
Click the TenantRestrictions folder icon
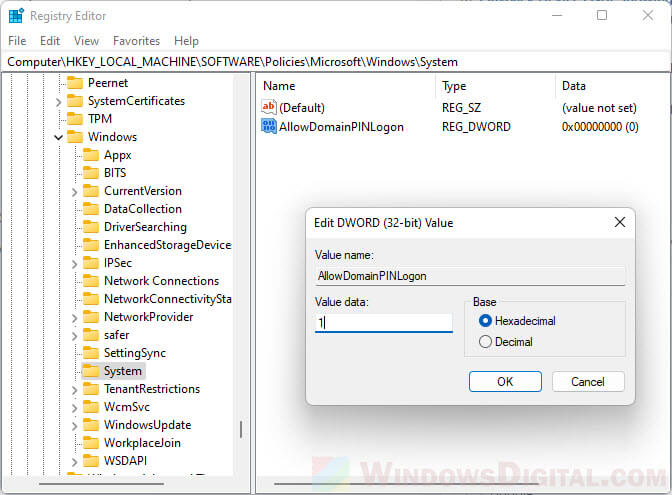[x=90, y=389]
